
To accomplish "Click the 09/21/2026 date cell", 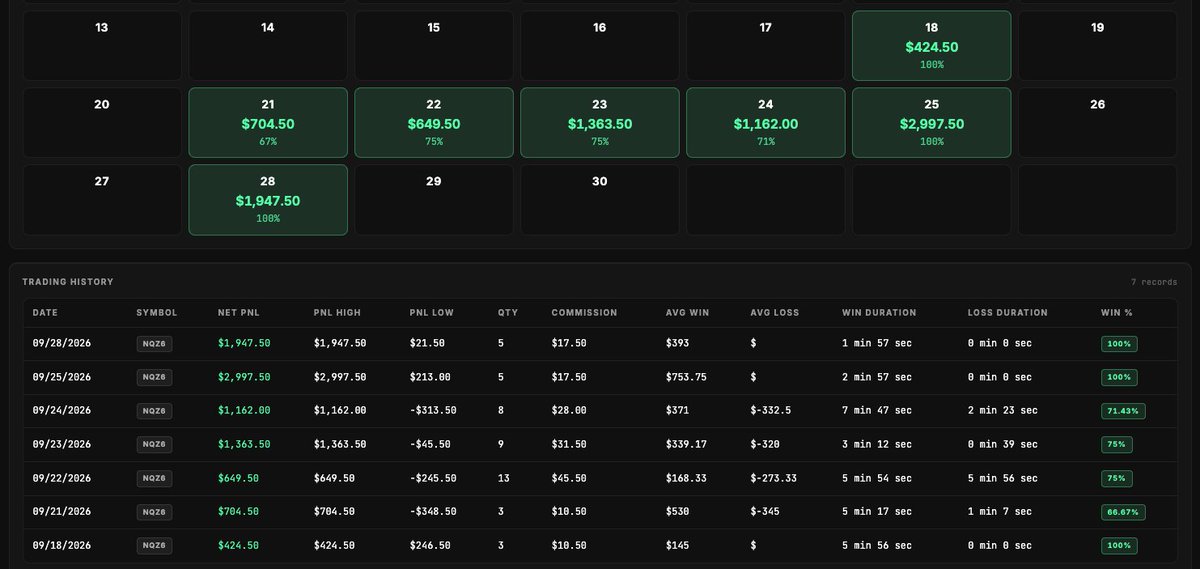I will tap(62, 511).
